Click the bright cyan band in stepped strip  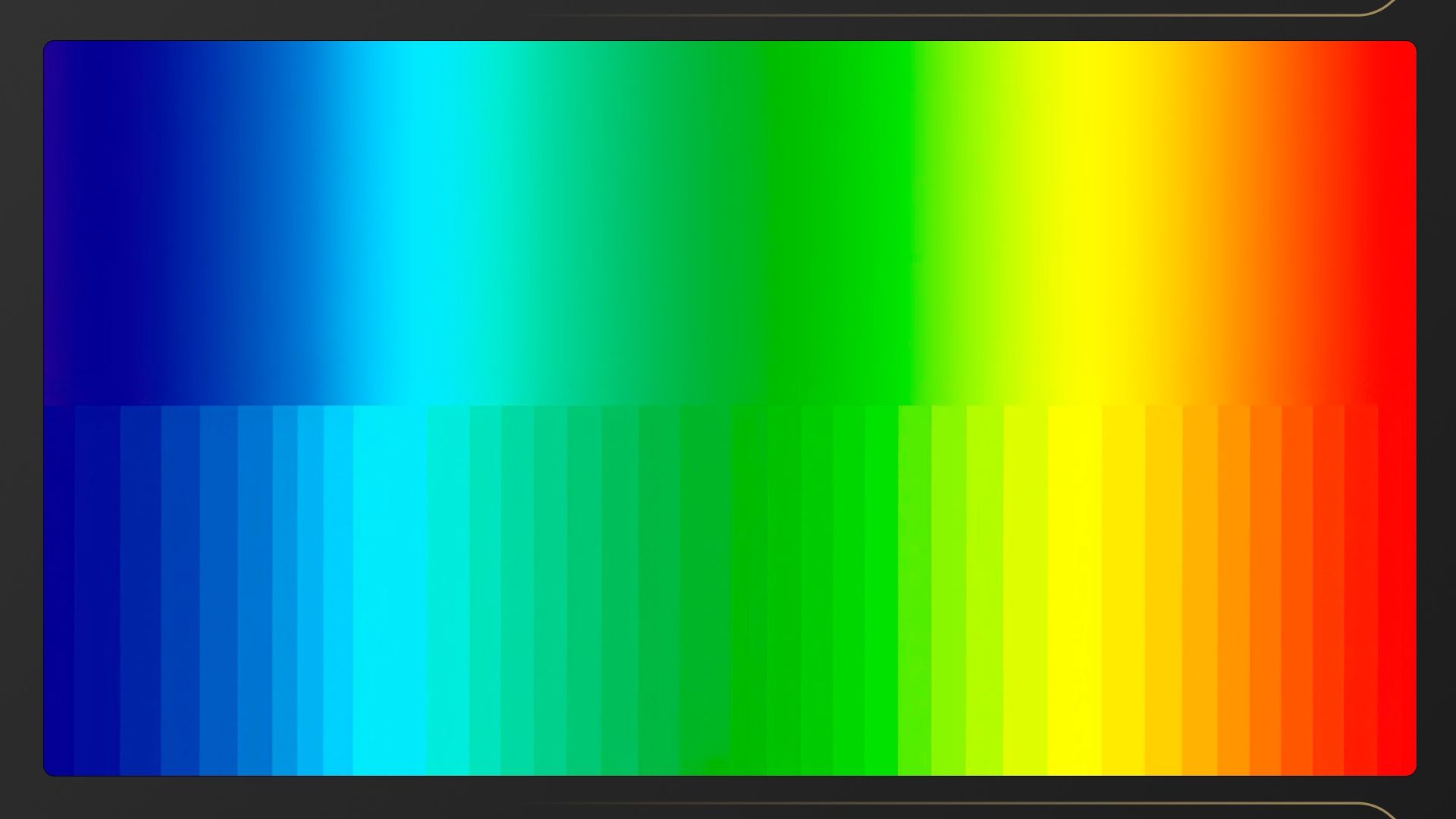point(389,591)
